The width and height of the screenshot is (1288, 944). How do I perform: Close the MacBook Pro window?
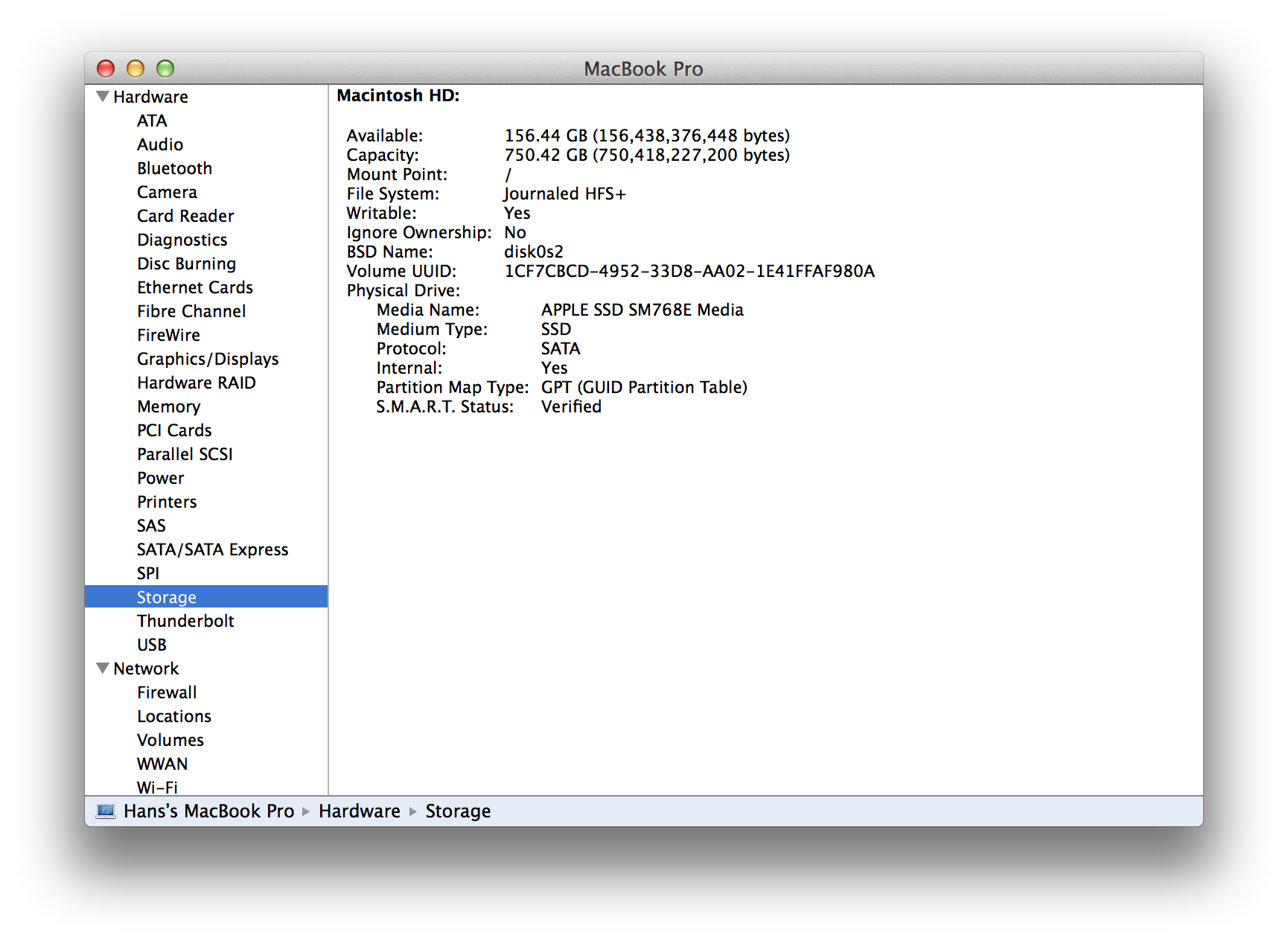(106, 68)
